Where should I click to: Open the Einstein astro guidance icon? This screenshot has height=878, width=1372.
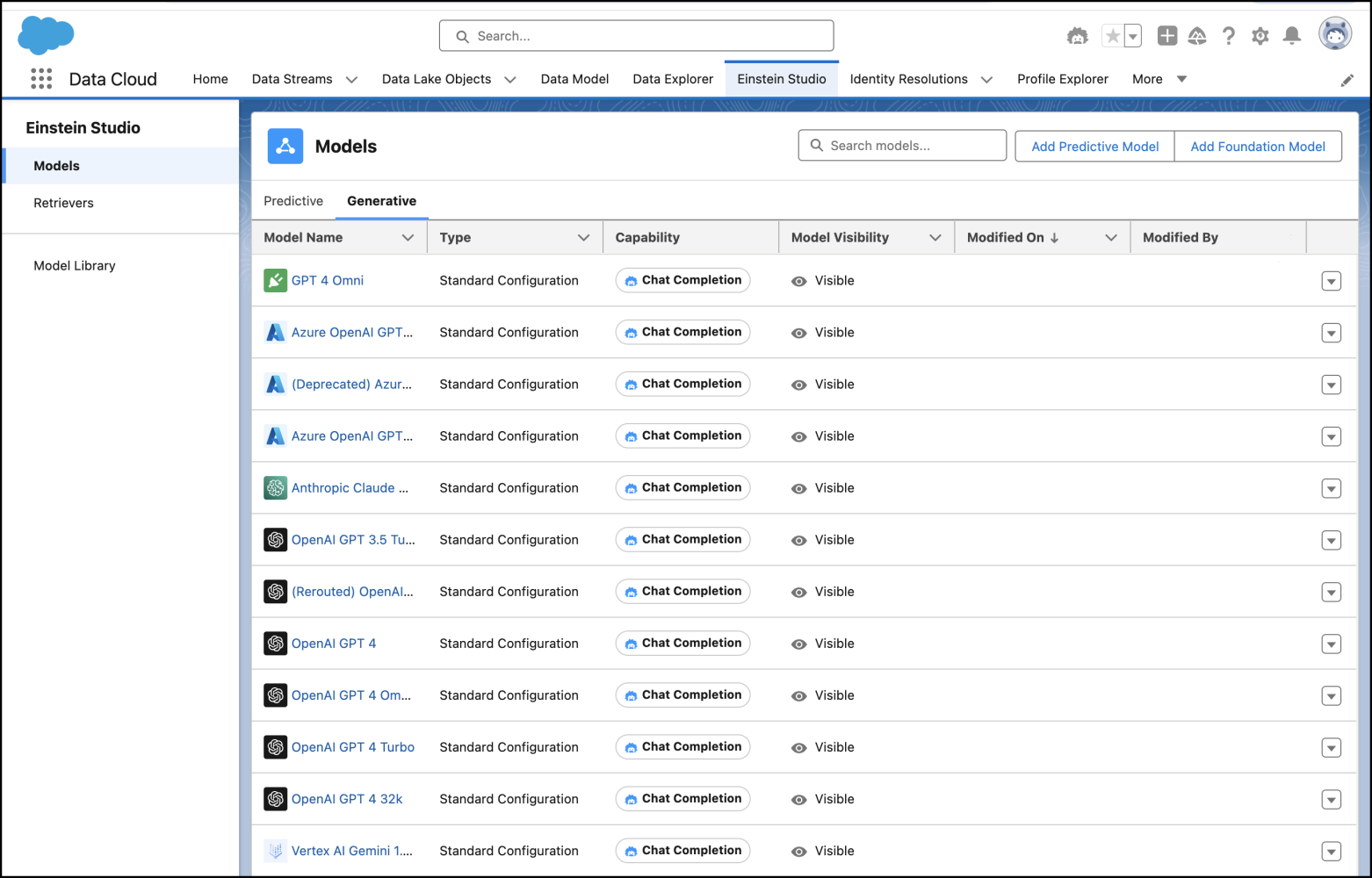coord(1077,36)
